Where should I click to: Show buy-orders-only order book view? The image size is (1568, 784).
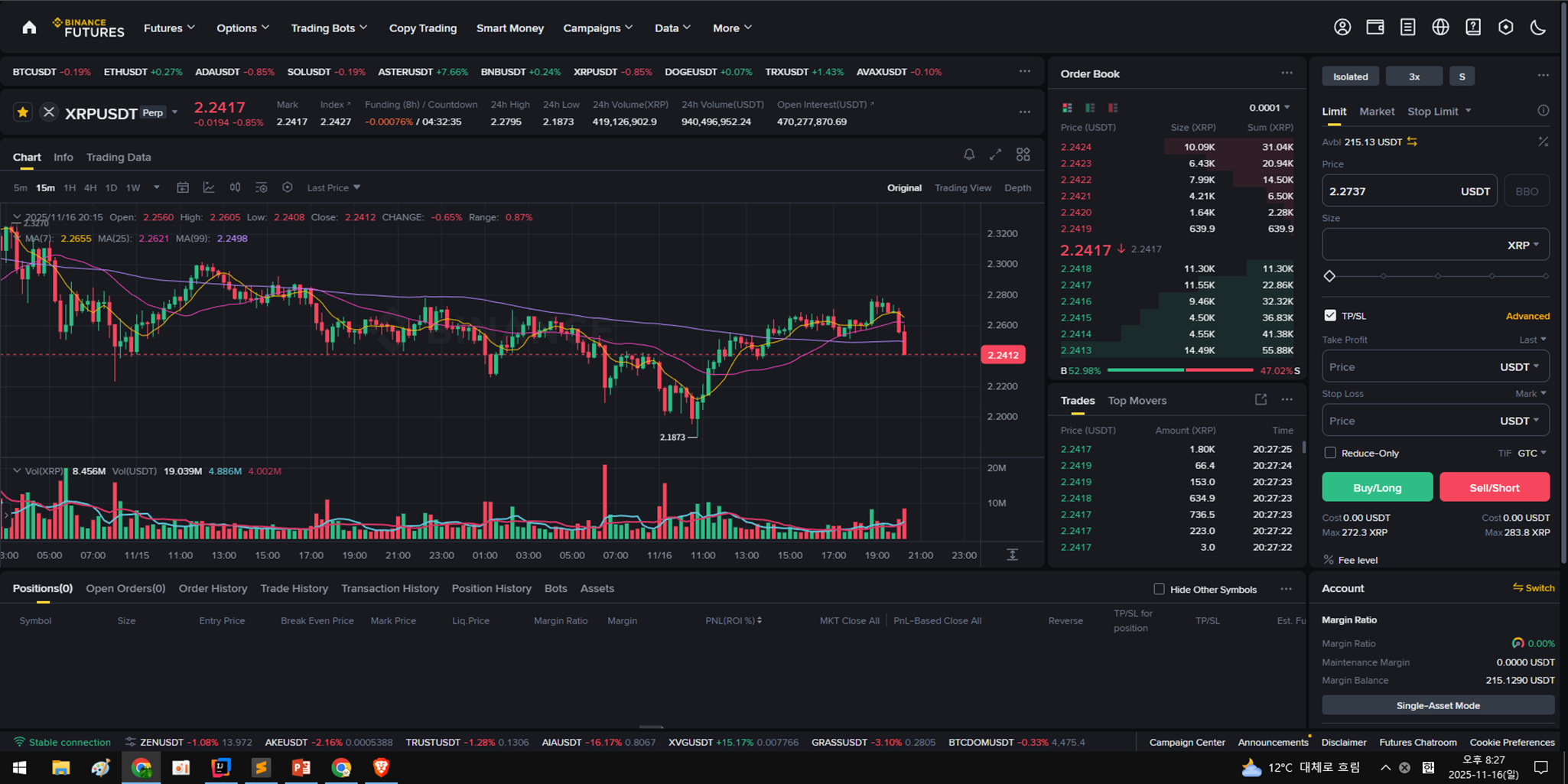(x=1090, y=108)
